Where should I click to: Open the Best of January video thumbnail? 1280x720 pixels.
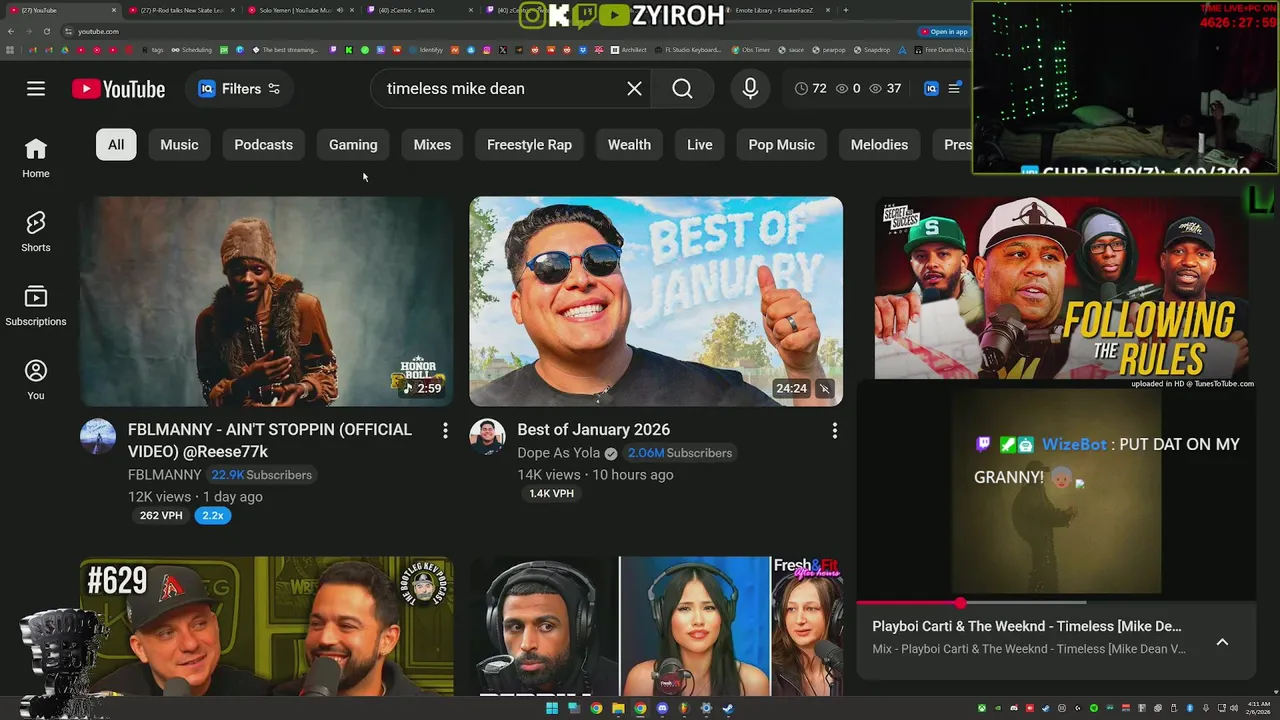656,301
